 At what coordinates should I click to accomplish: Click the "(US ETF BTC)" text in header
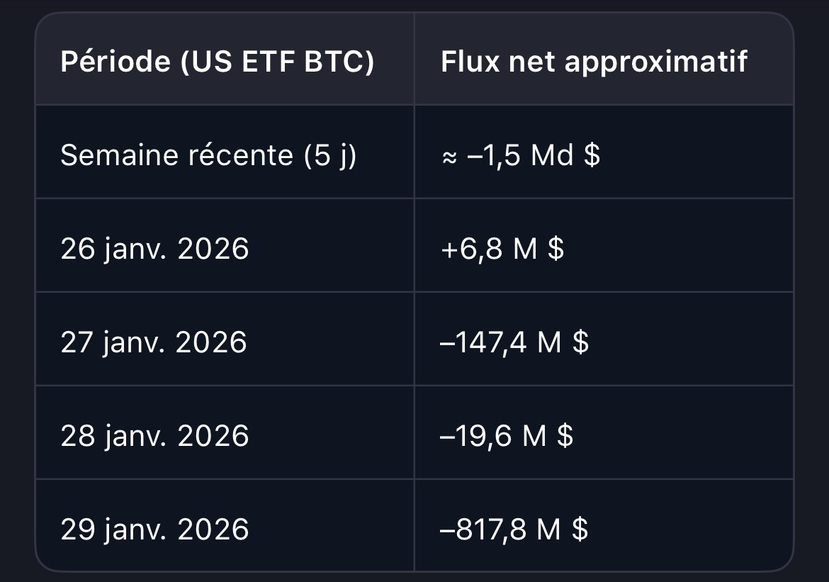pos(278,62)
